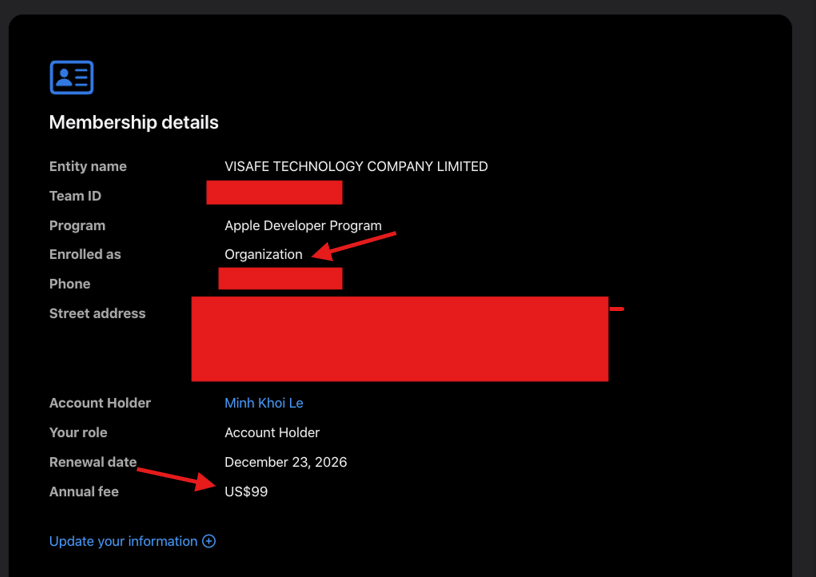Click the Enrolled as field label
The height and width of the screenshot is (577, 816).
(x=85, y=254)
